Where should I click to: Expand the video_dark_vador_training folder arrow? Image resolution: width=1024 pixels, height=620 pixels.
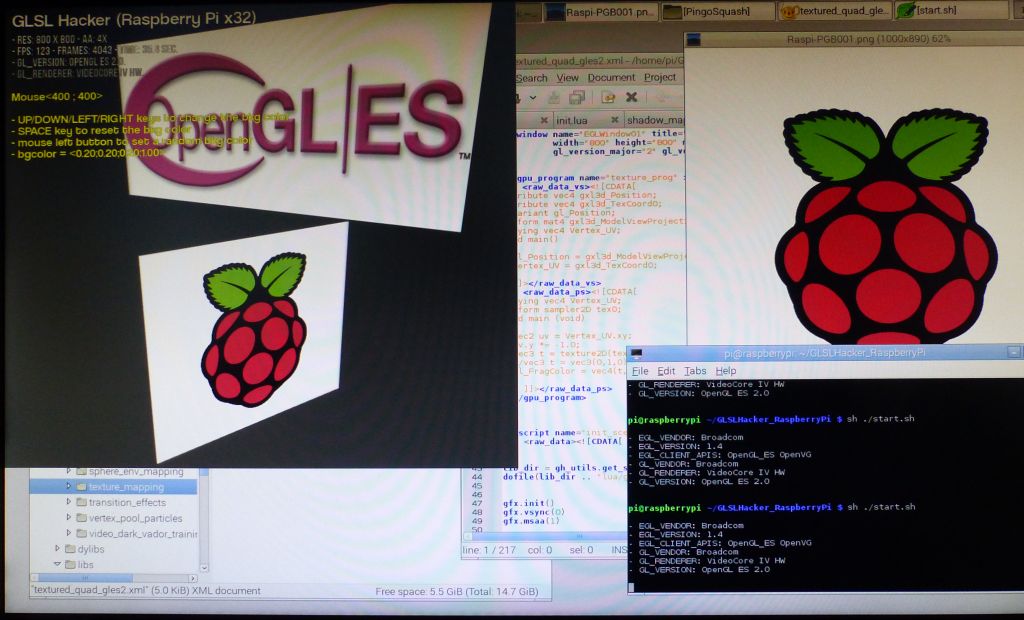point(69,533)
